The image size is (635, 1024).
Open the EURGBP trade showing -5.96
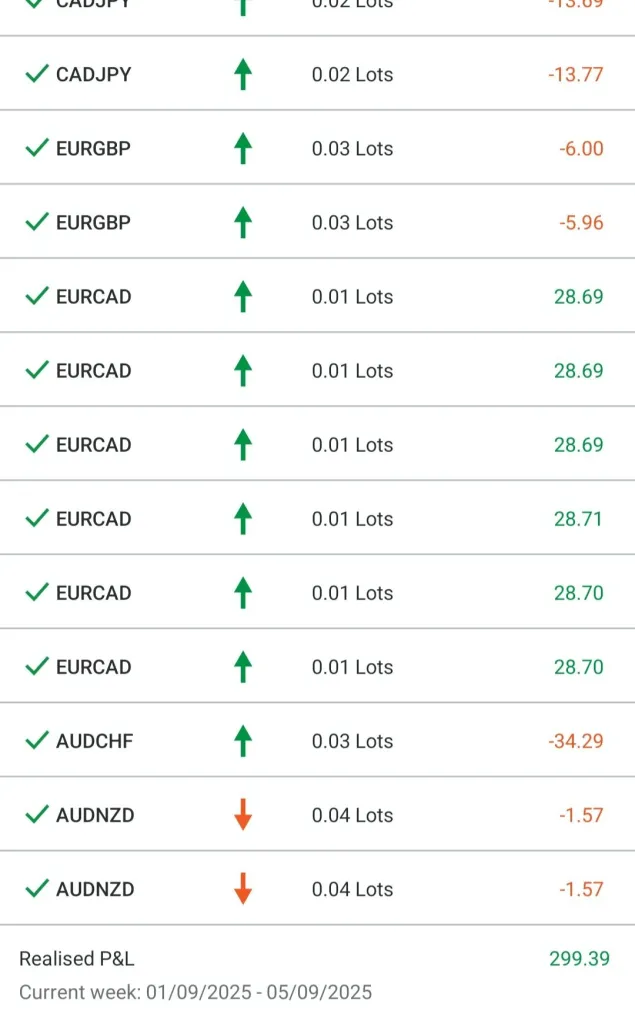pyautogui.click(x=93, y=223)
